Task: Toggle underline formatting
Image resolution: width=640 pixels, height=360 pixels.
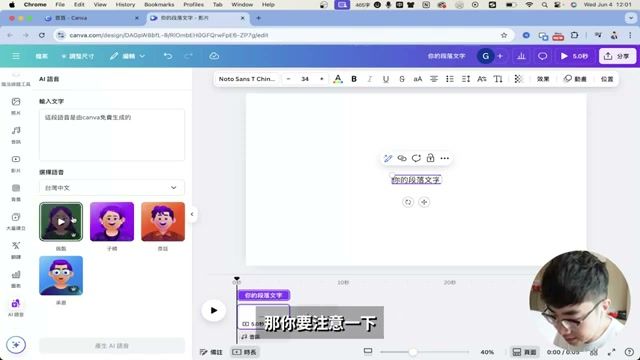Action: [386, 79]
